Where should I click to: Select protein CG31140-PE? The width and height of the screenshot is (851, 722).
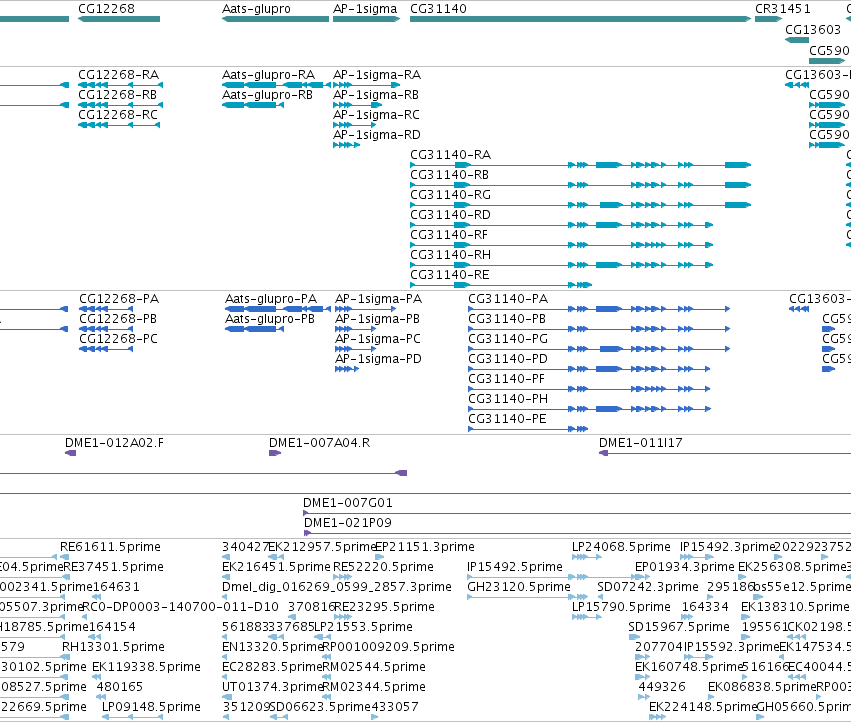(x=507, y=419)
